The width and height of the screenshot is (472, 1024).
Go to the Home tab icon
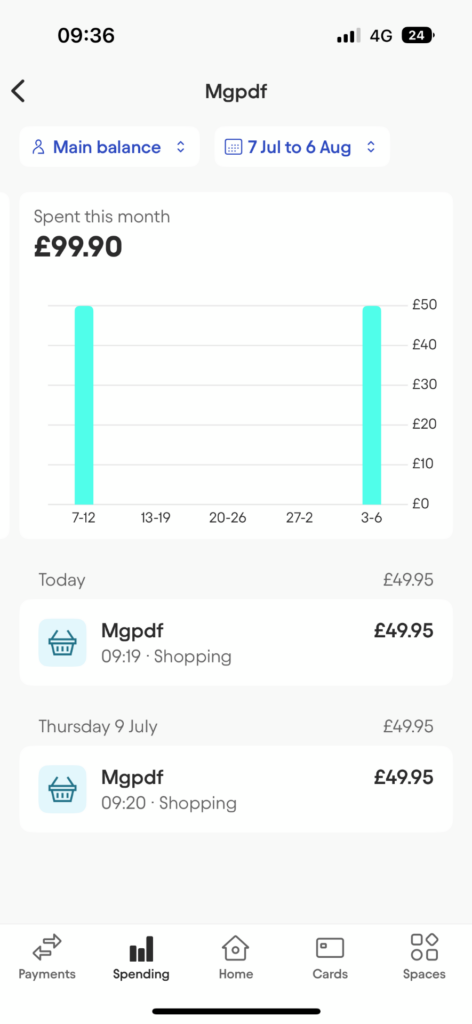click(236, 948)
